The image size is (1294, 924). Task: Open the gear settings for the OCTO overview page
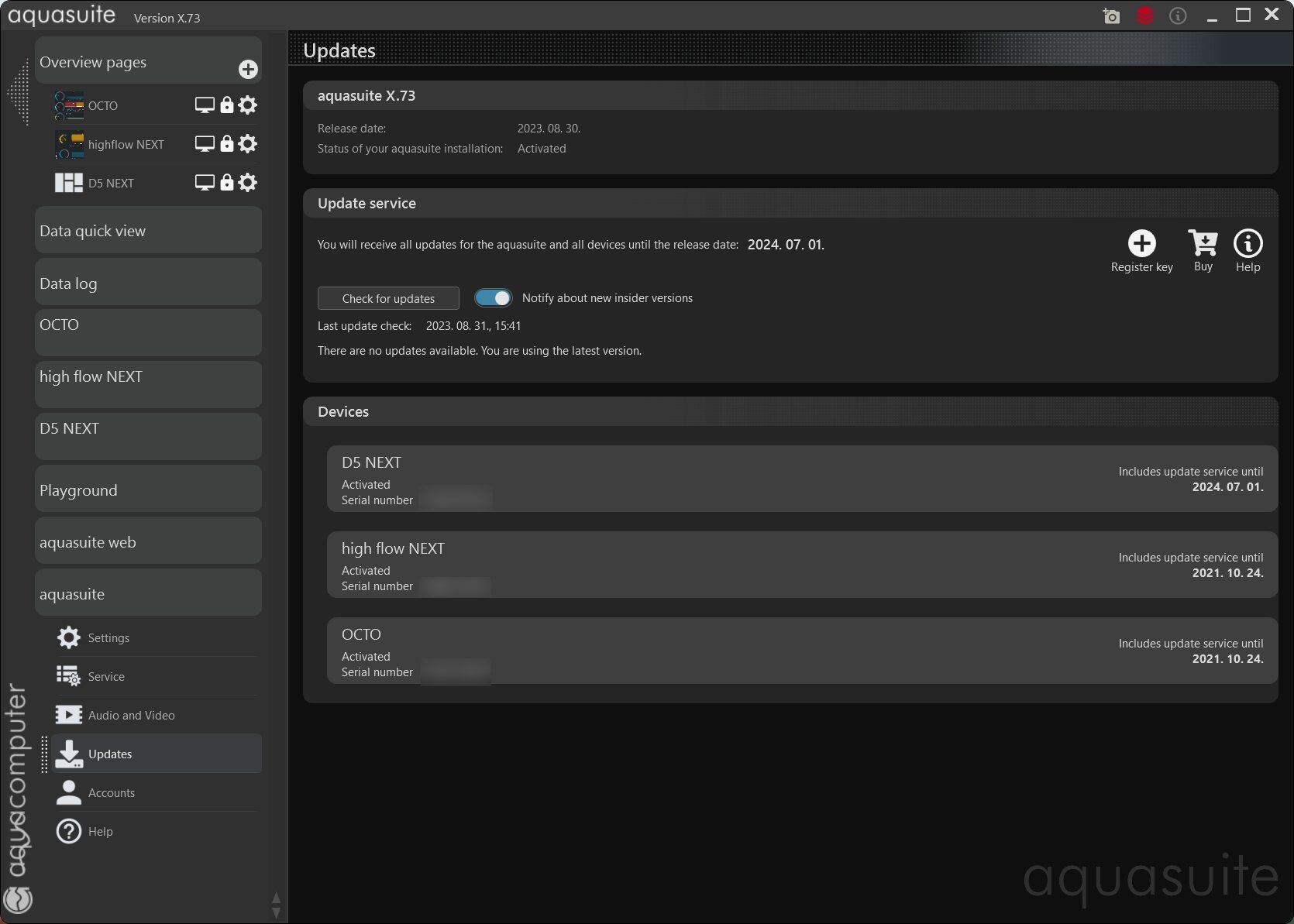pyautogui.click(x=248, y=105)
